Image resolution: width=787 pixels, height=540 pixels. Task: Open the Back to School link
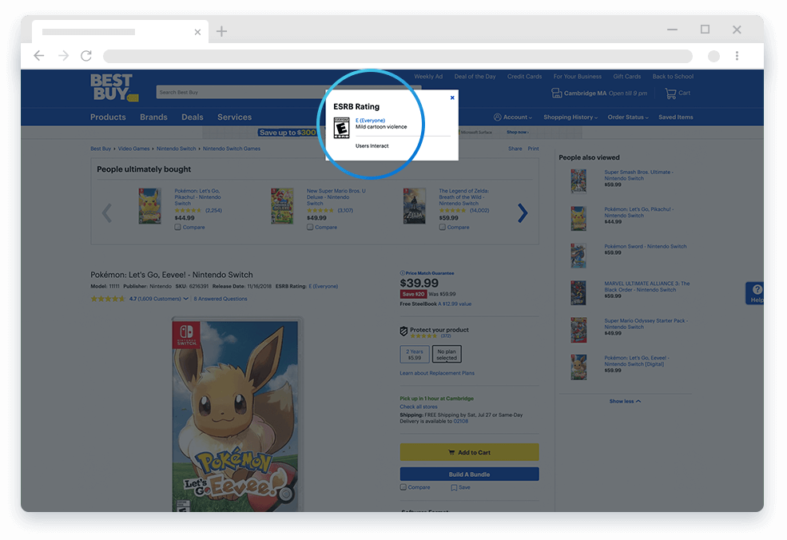673,76
